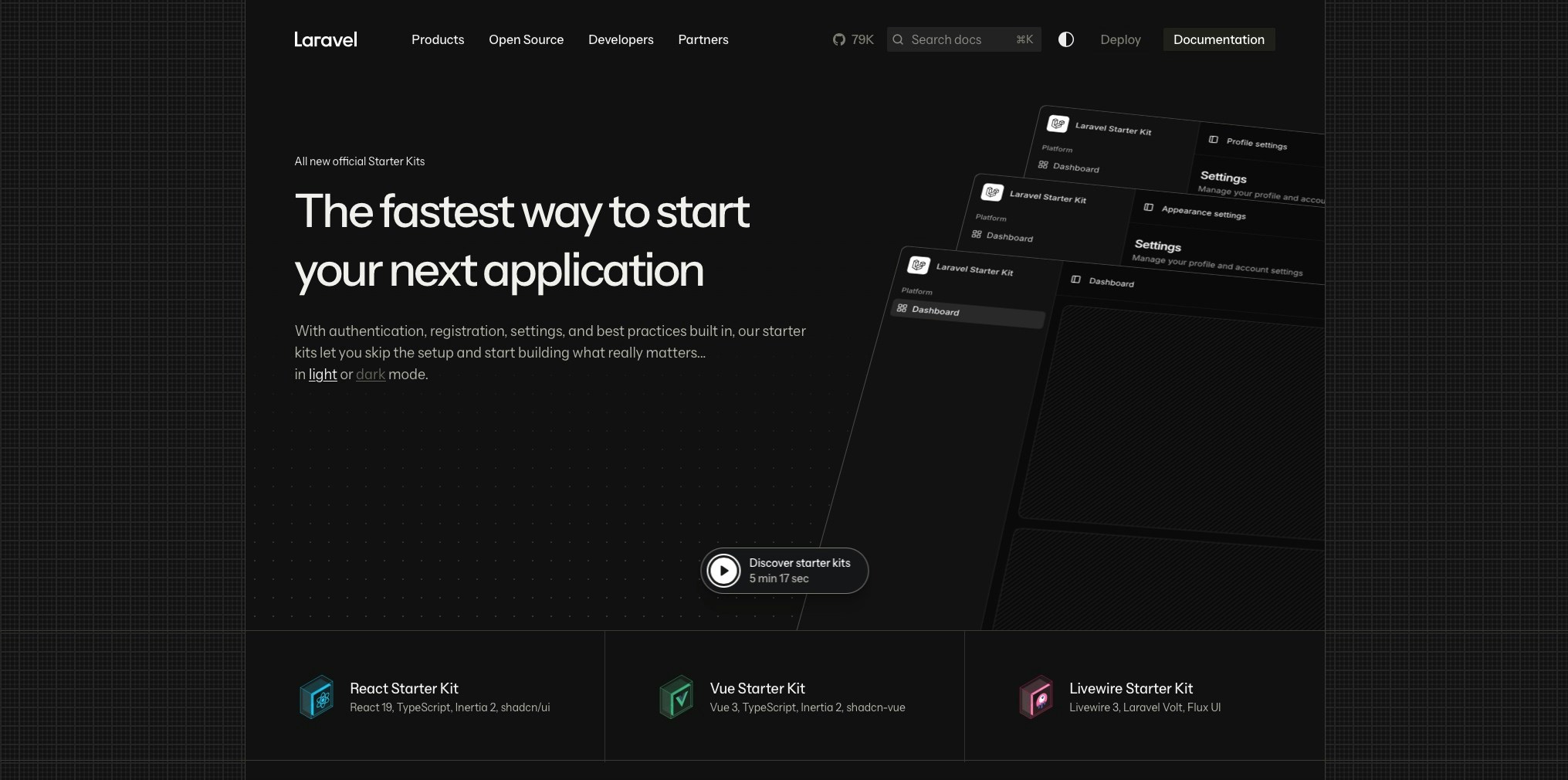Screen dimensions: 1568x780
Task: Click the middle preview's Laravel Starter Kit logo
Action: [x=992, y=192]
